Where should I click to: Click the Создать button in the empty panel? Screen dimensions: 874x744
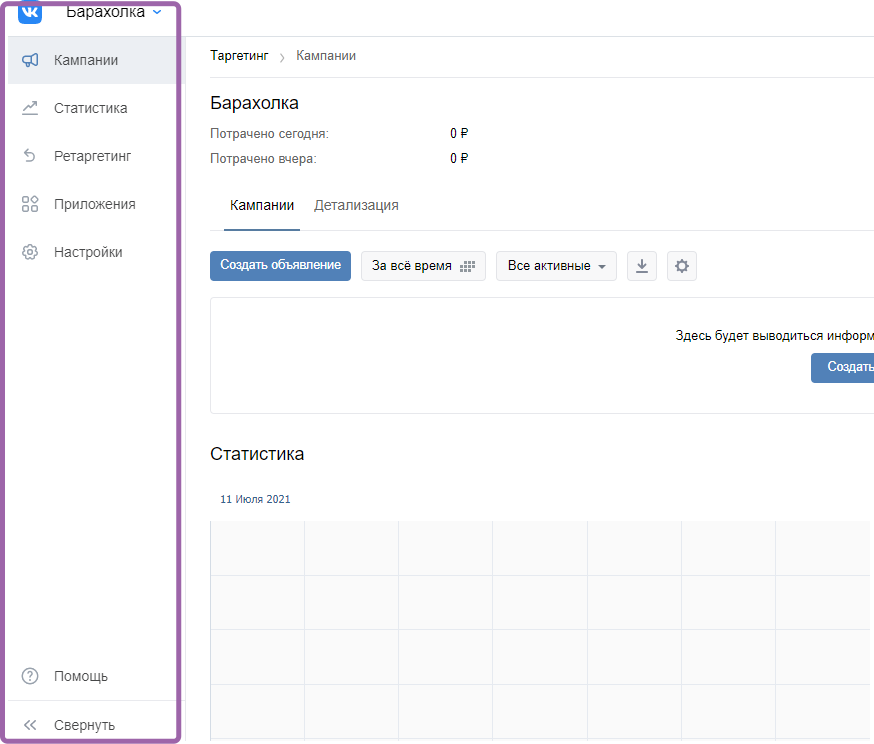point(842,367)
